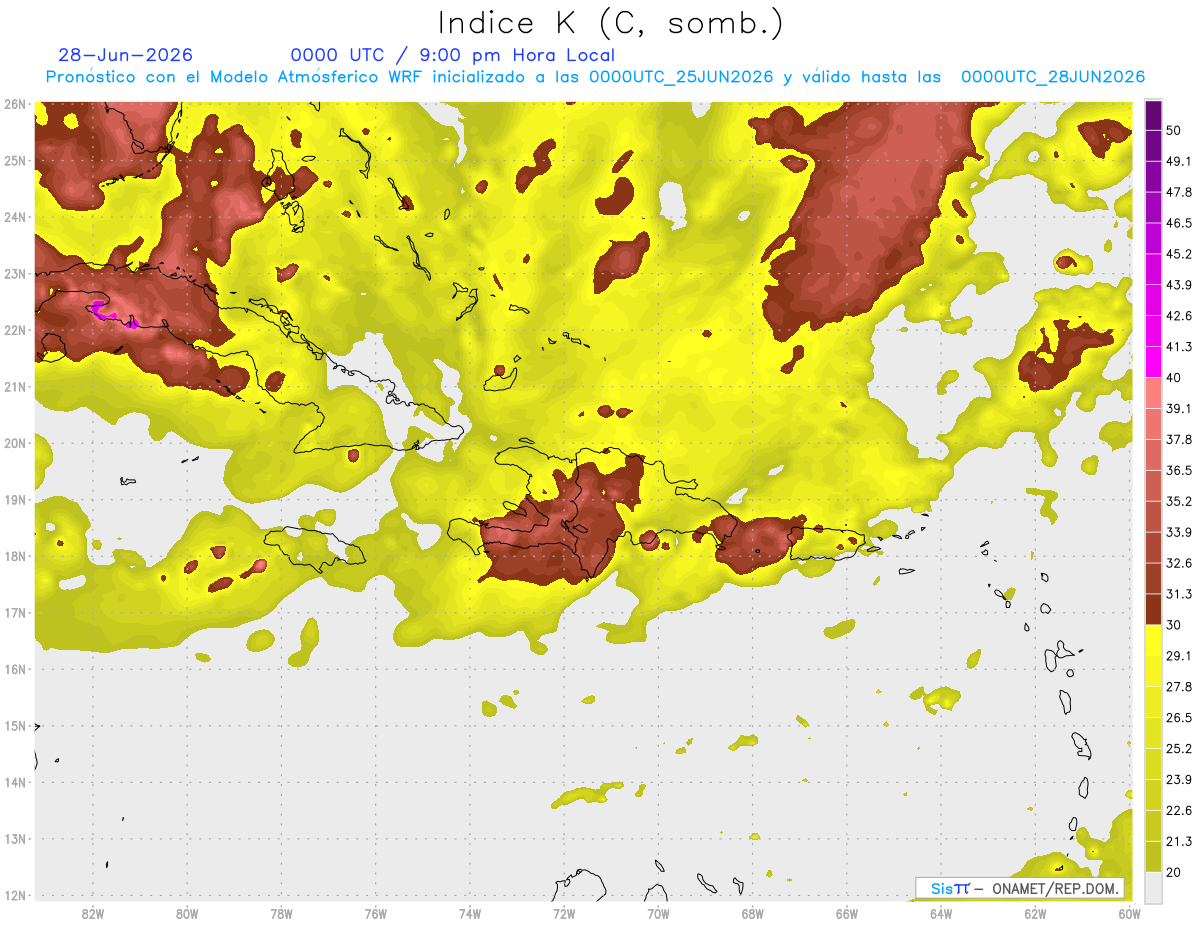Click colorbar label "37.8"

(1178, 439)
